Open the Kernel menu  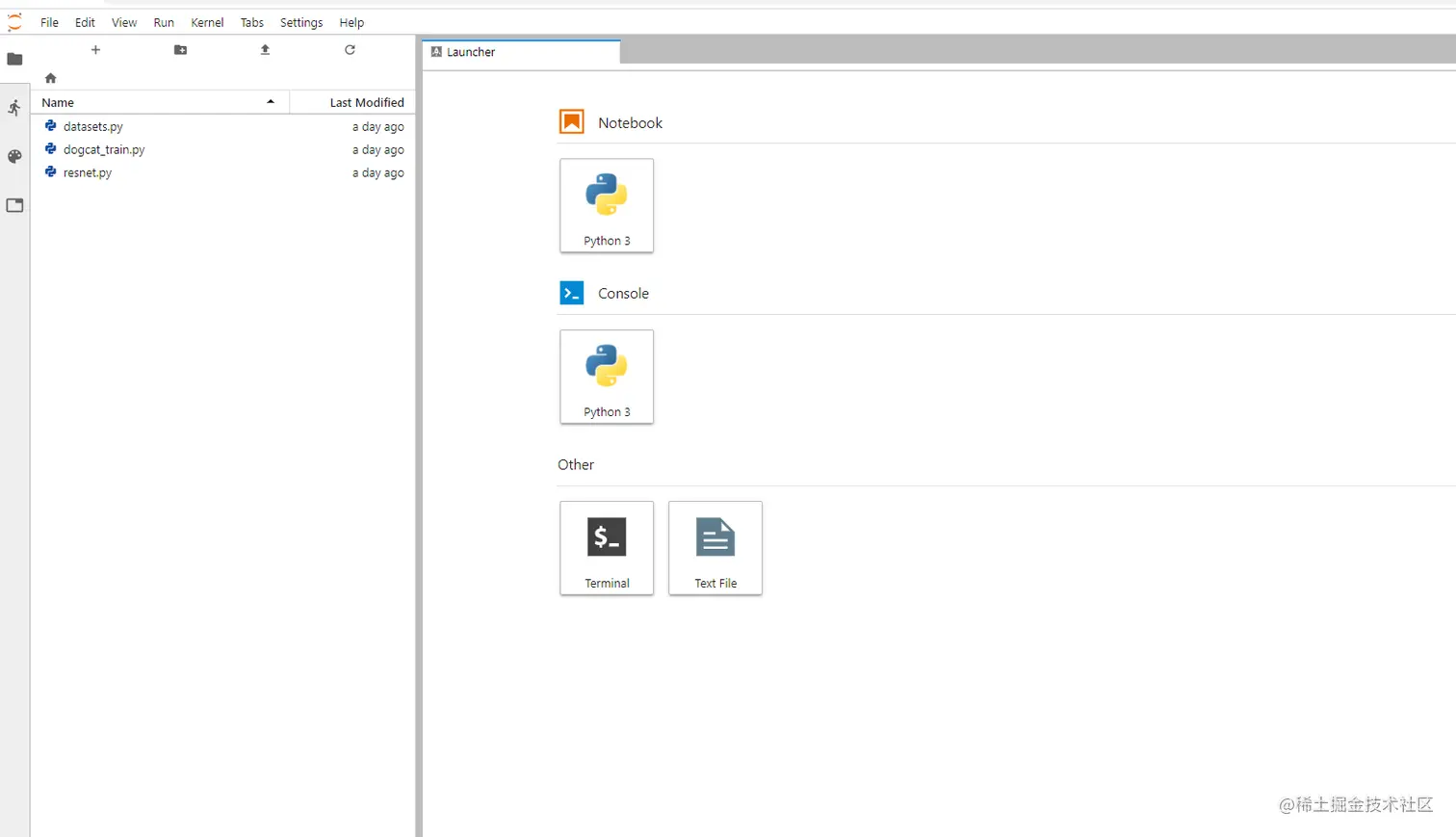207,22
